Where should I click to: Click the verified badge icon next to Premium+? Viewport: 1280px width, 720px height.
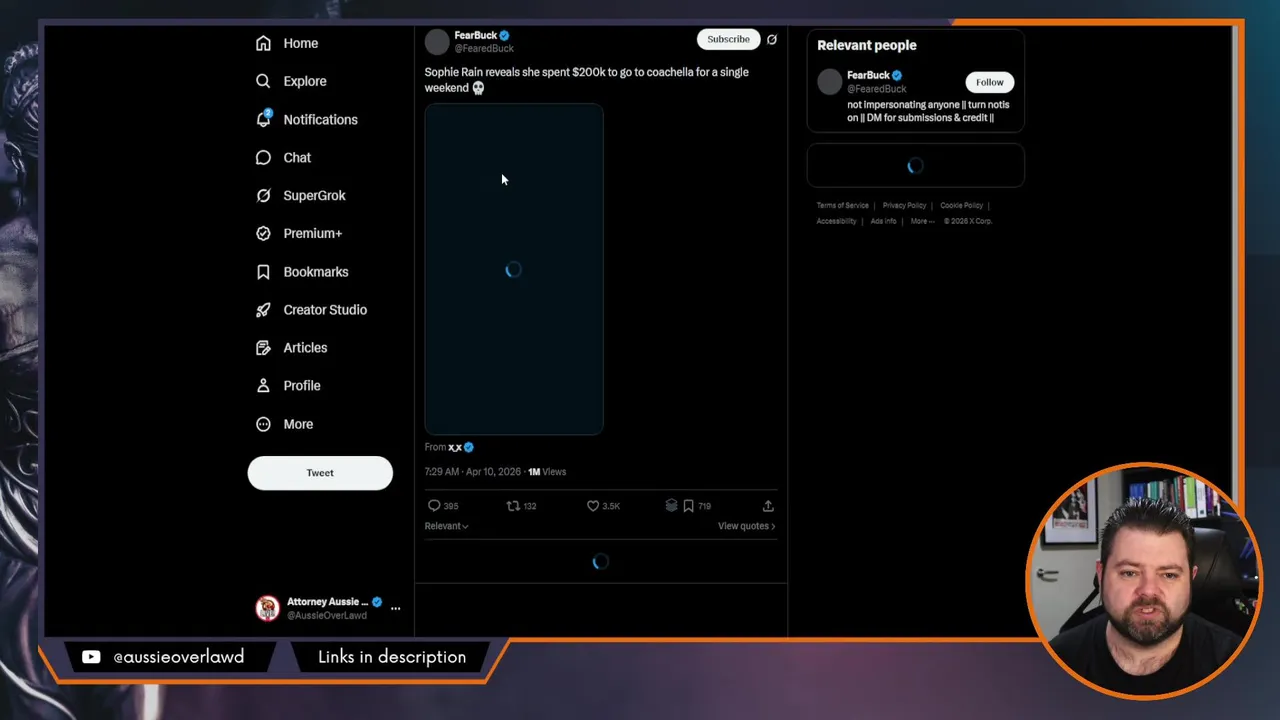[263, 233]
